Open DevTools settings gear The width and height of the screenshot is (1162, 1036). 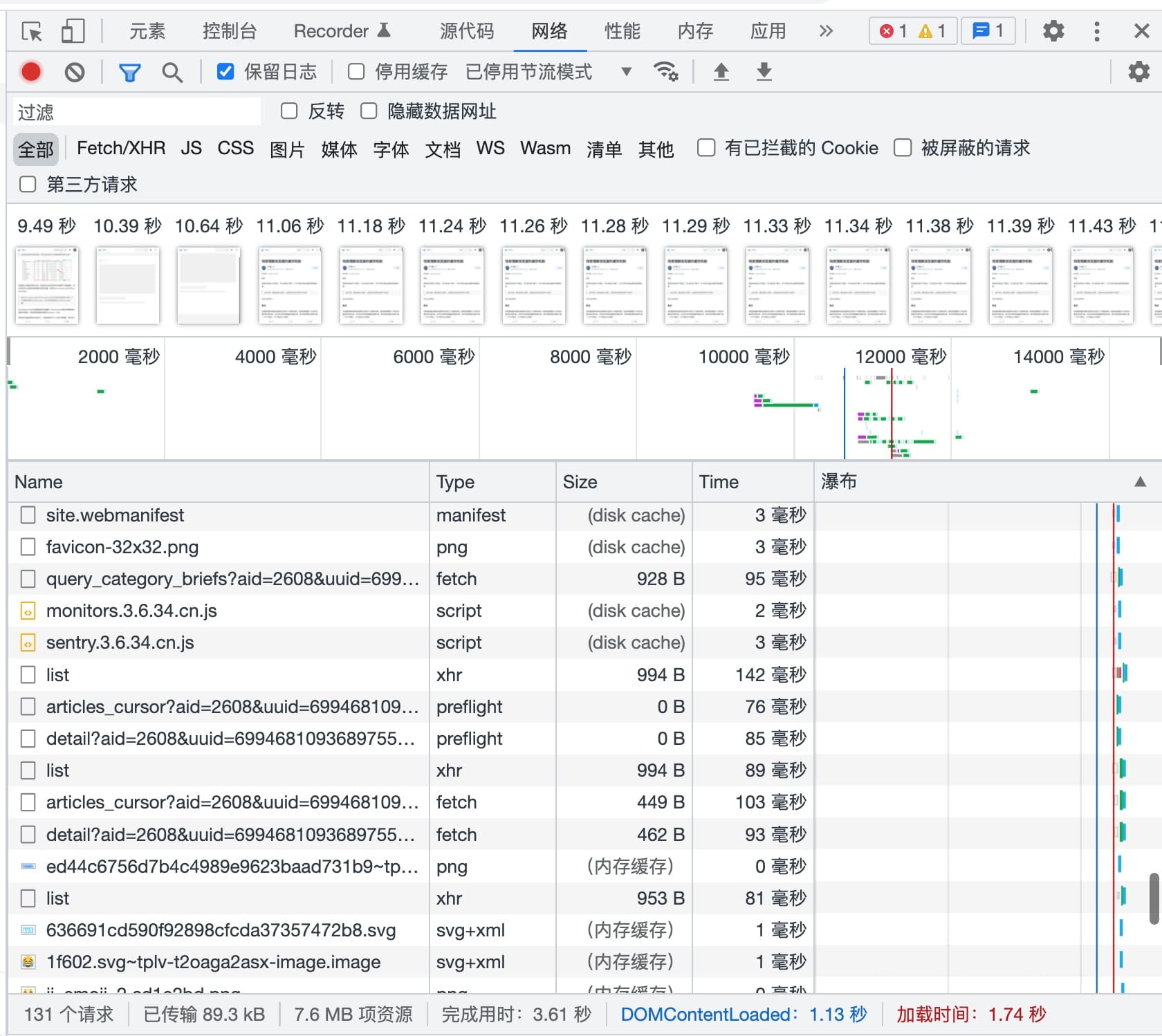pyautogui.click(x=1053, y=31)
